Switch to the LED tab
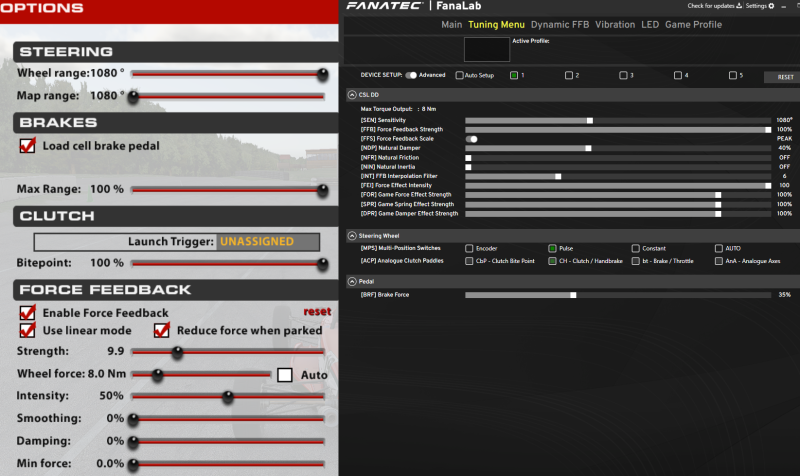Viewport: 800px width, 476px height. tap(649, 24)
